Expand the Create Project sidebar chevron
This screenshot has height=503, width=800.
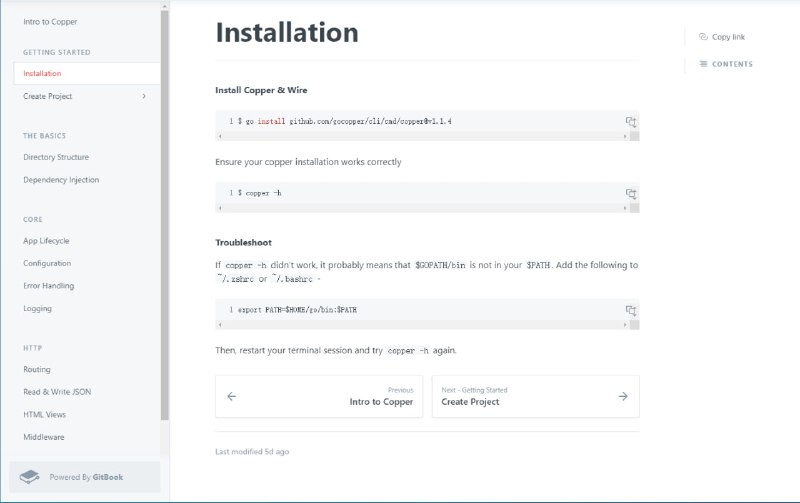click(x=144, y=96)
